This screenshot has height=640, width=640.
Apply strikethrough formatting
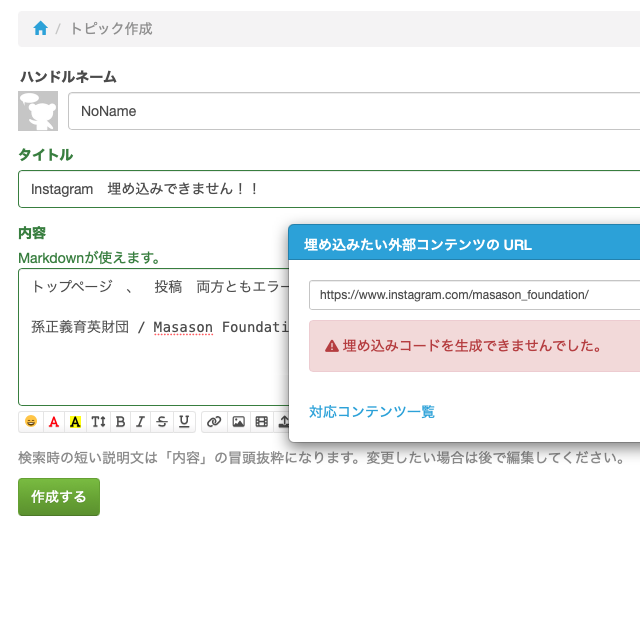(162, 422)
